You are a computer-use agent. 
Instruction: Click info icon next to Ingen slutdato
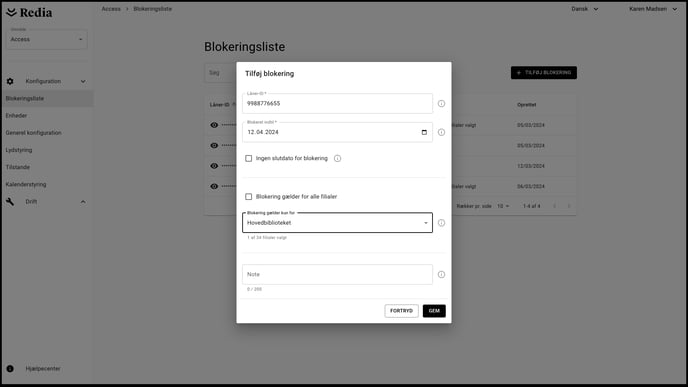tap(337, 158)
